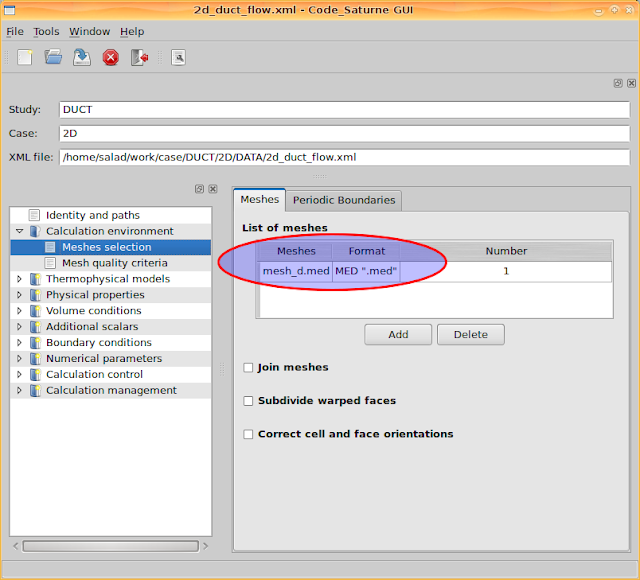Enable Subdivide warped faces checkbox
This screenshot has width=640, height=580.
[x=248, y=401]
